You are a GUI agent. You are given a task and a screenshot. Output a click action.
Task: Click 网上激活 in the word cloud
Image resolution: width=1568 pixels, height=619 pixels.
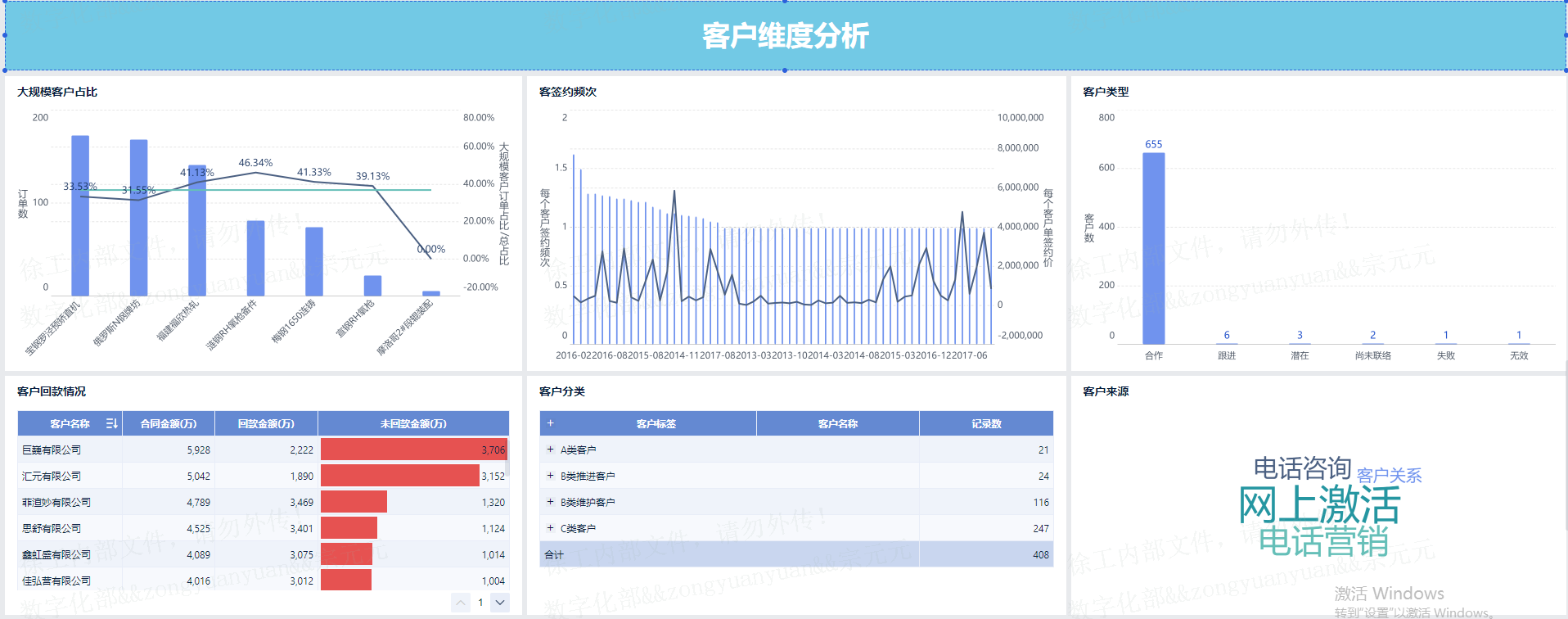coord(1318,505)
